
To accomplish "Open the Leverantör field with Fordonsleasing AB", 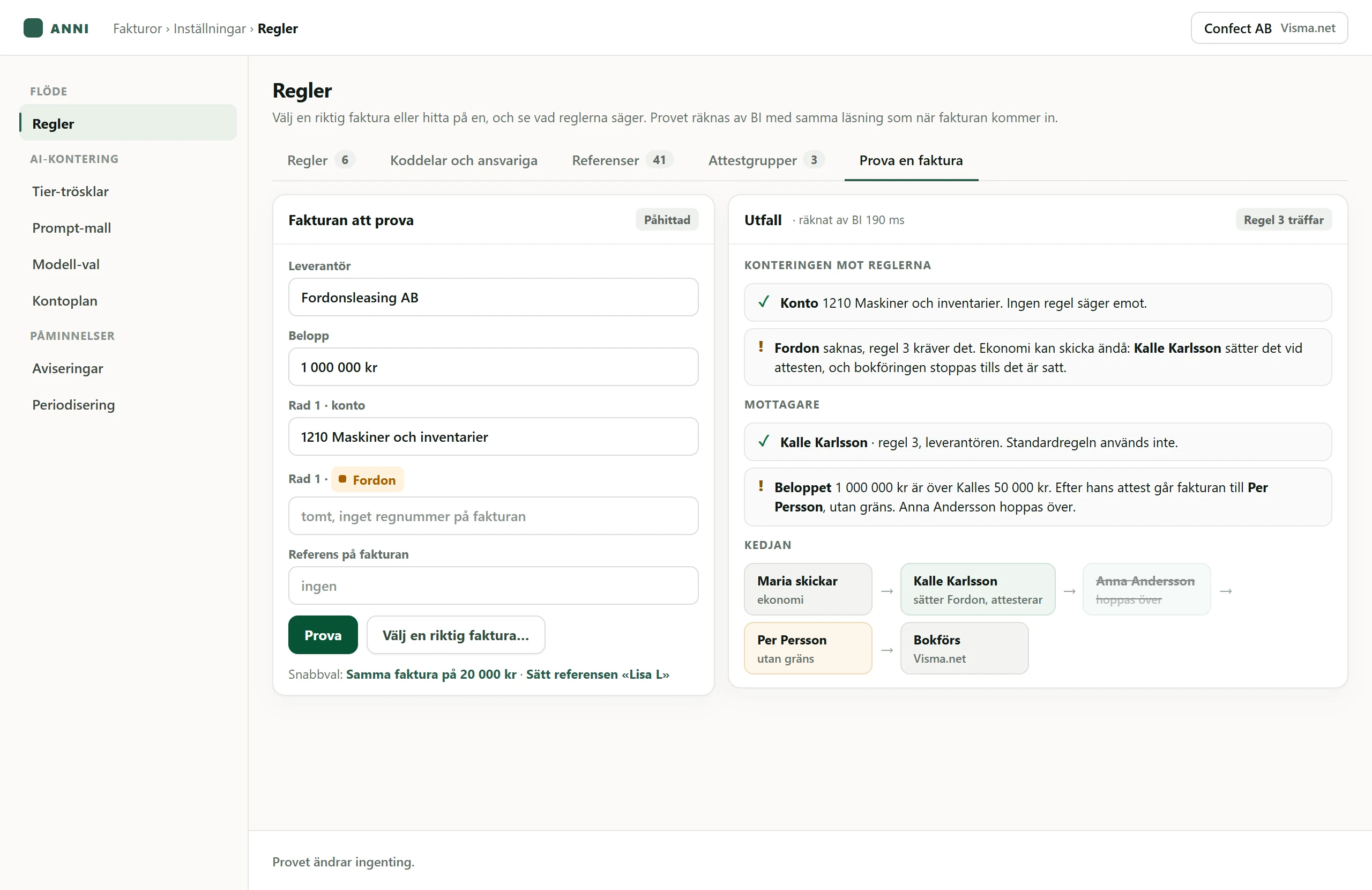I will [x=494, y=297].
